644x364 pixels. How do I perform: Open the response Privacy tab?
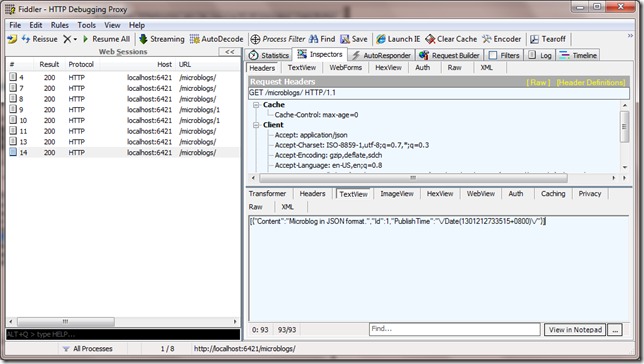point(590,194)
